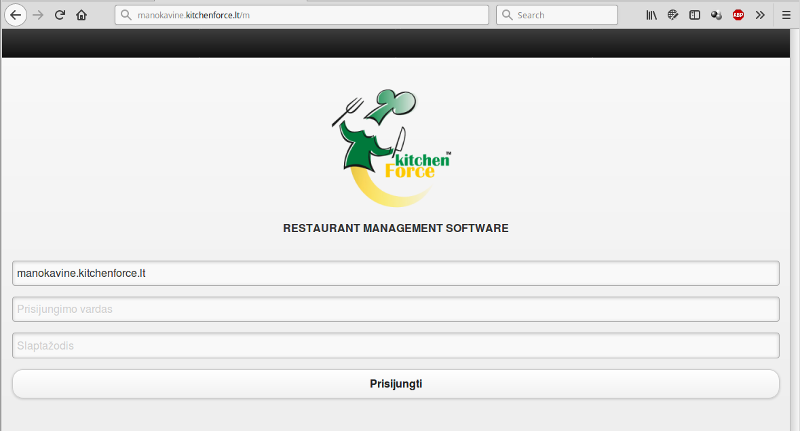800x431 pixels.
Task: Focus the address bar showing manokavine.kitchenforce.lt/m
Action: coord(302,15)
